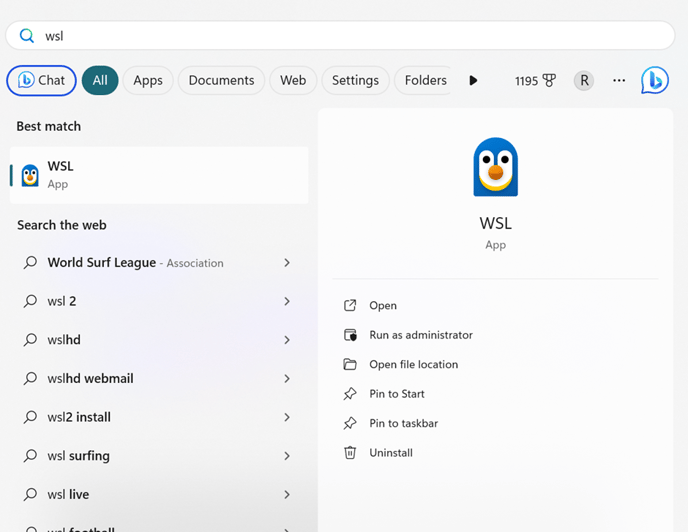Switch to the Web filter tab
Viewport: 688px width, 532px height.
[293, 80]
